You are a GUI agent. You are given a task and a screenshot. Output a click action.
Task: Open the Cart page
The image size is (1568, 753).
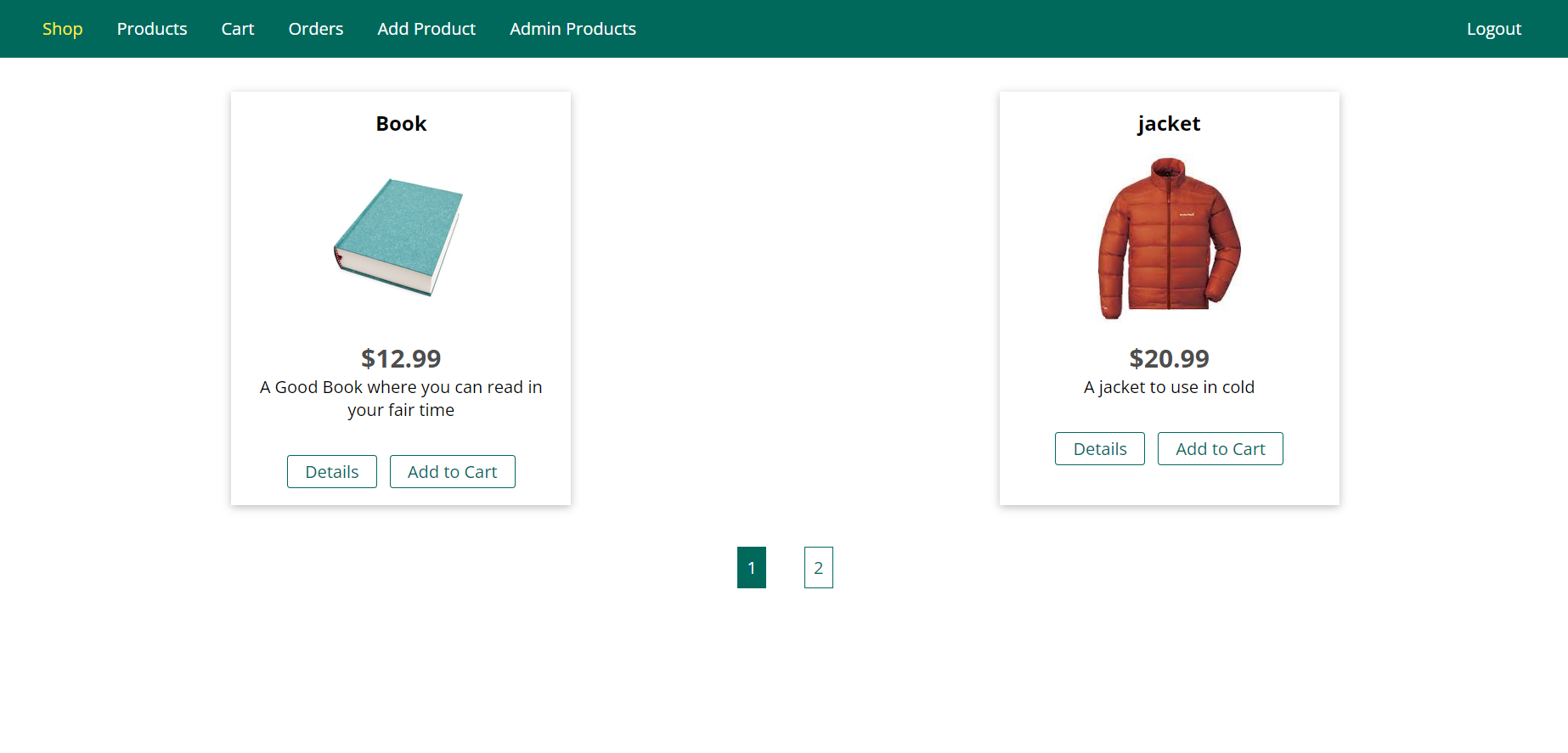(238, 29)
